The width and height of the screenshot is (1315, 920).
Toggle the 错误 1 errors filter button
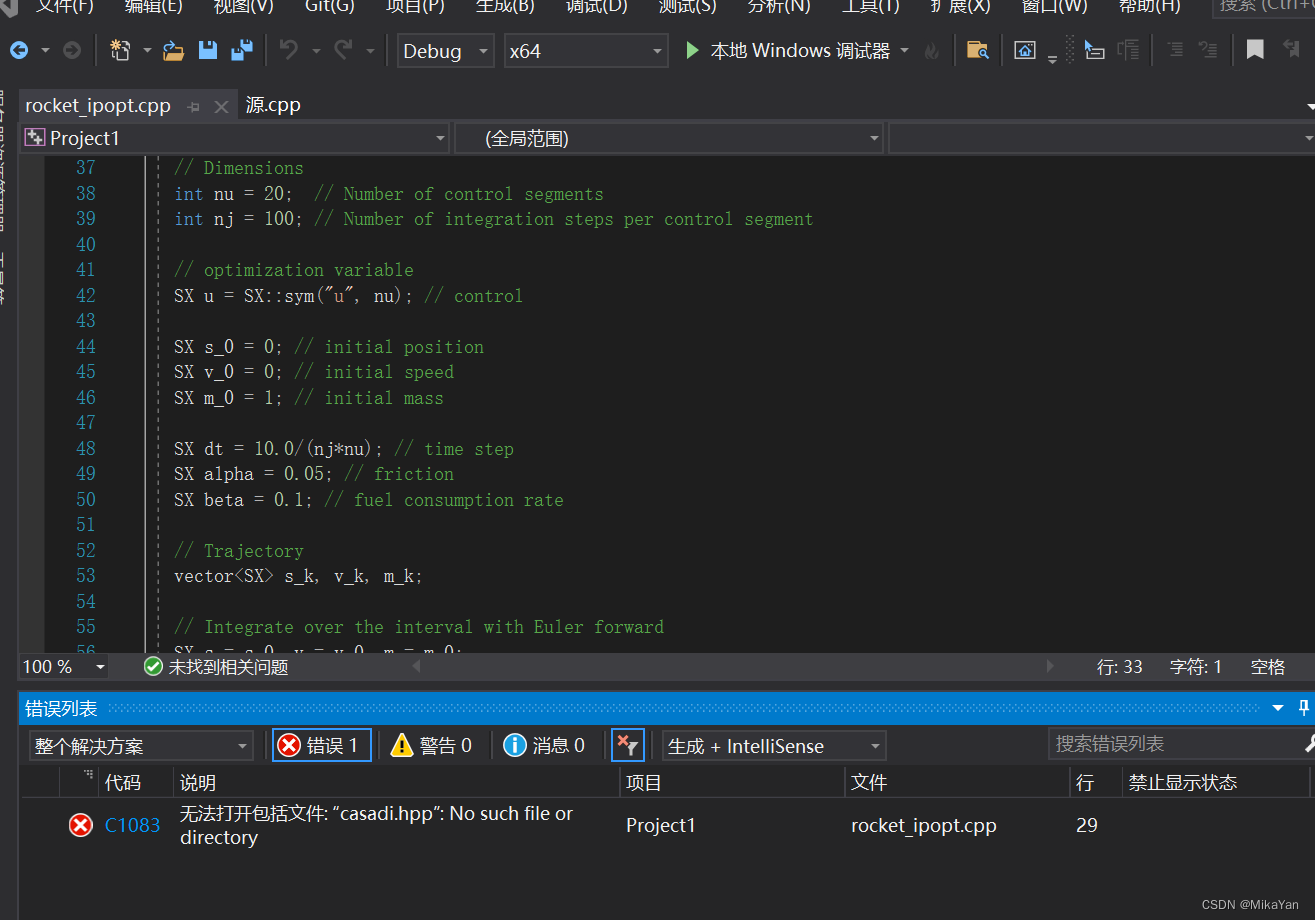(321, 744)
